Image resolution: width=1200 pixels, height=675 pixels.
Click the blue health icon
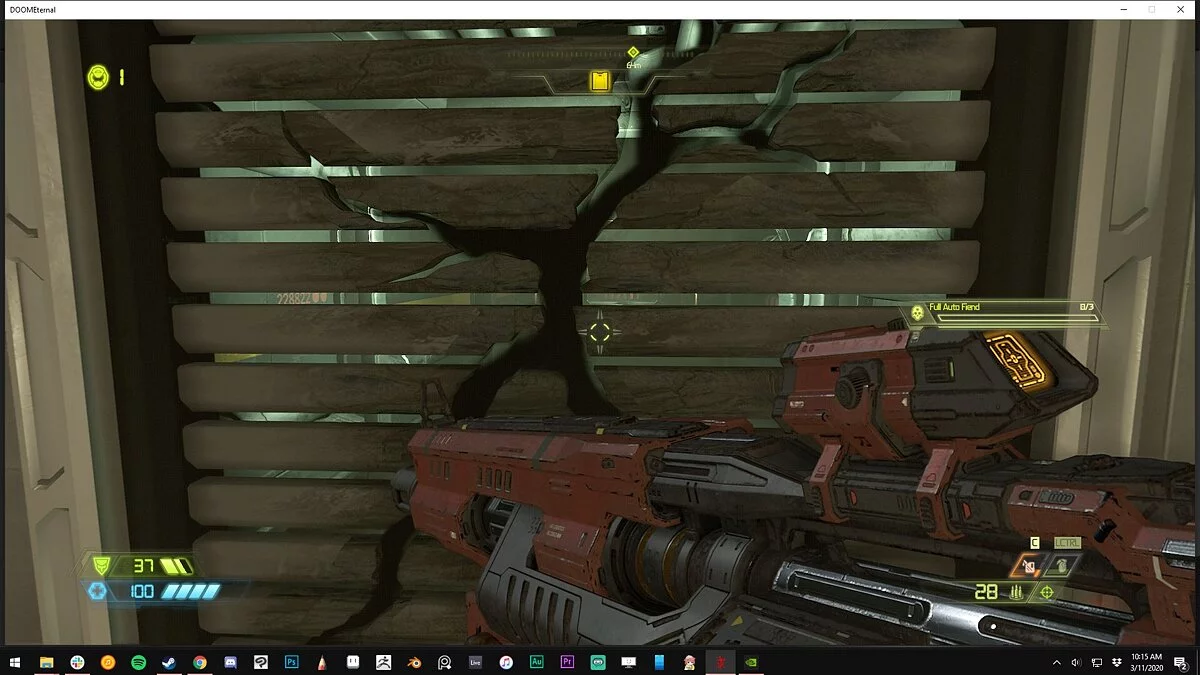98,591
